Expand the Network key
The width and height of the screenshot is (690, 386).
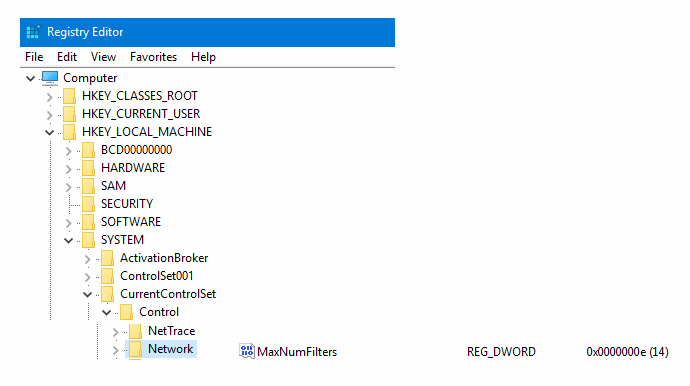pos(115,350)
